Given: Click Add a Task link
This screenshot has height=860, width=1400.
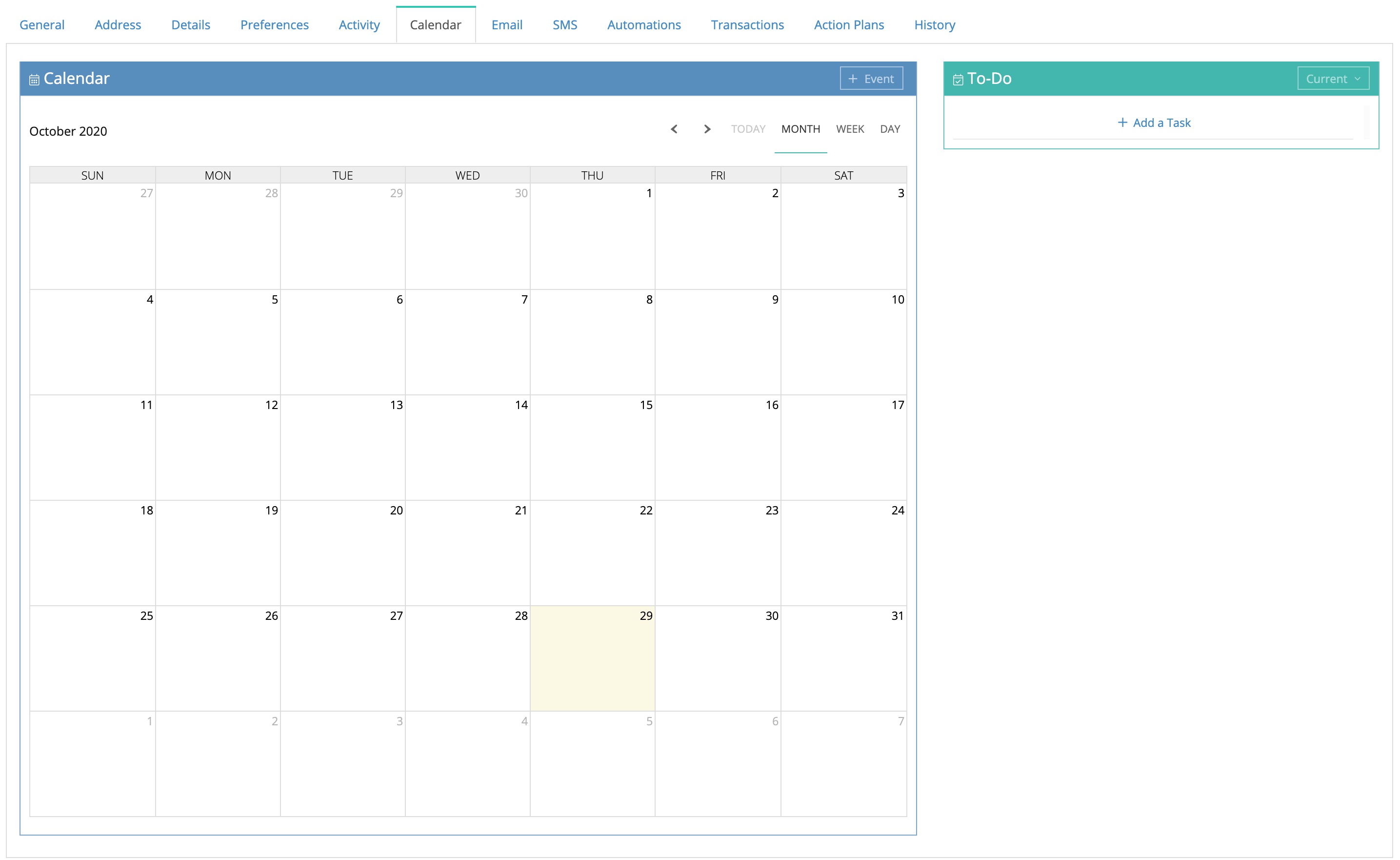Looking at the screenshot, I should point(1160,123).
